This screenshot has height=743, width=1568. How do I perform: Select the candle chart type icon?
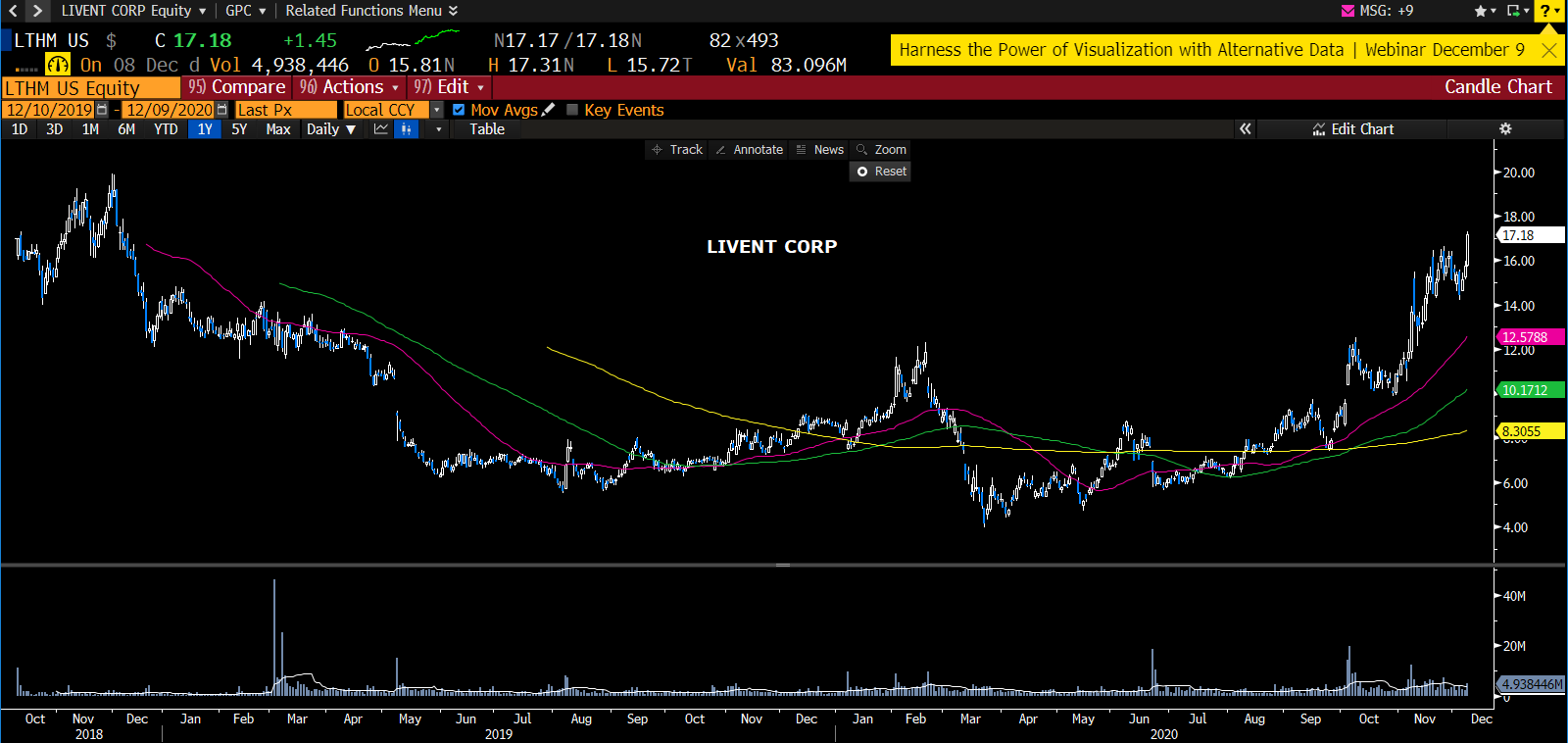406,129
